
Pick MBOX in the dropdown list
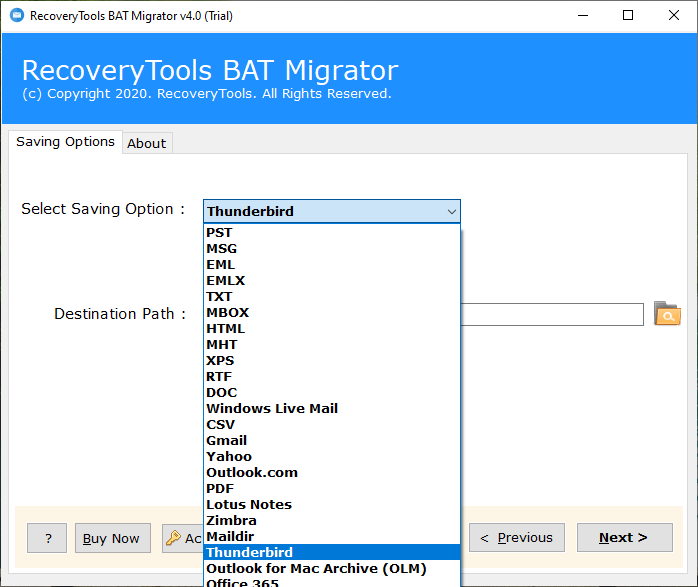point(332,312)
